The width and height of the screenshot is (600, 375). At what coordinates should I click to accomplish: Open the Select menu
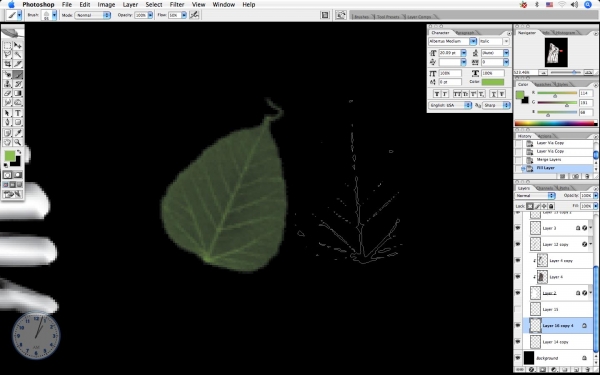[x=154, y=5]
